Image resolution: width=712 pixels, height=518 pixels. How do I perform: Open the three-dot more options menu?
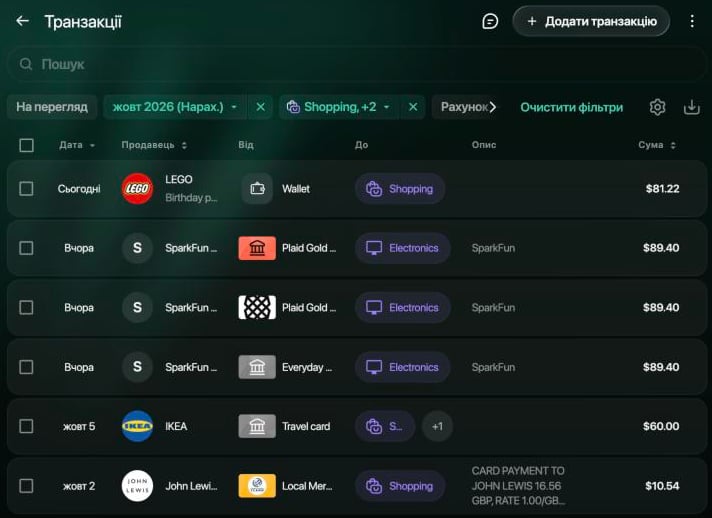[692, 21]
